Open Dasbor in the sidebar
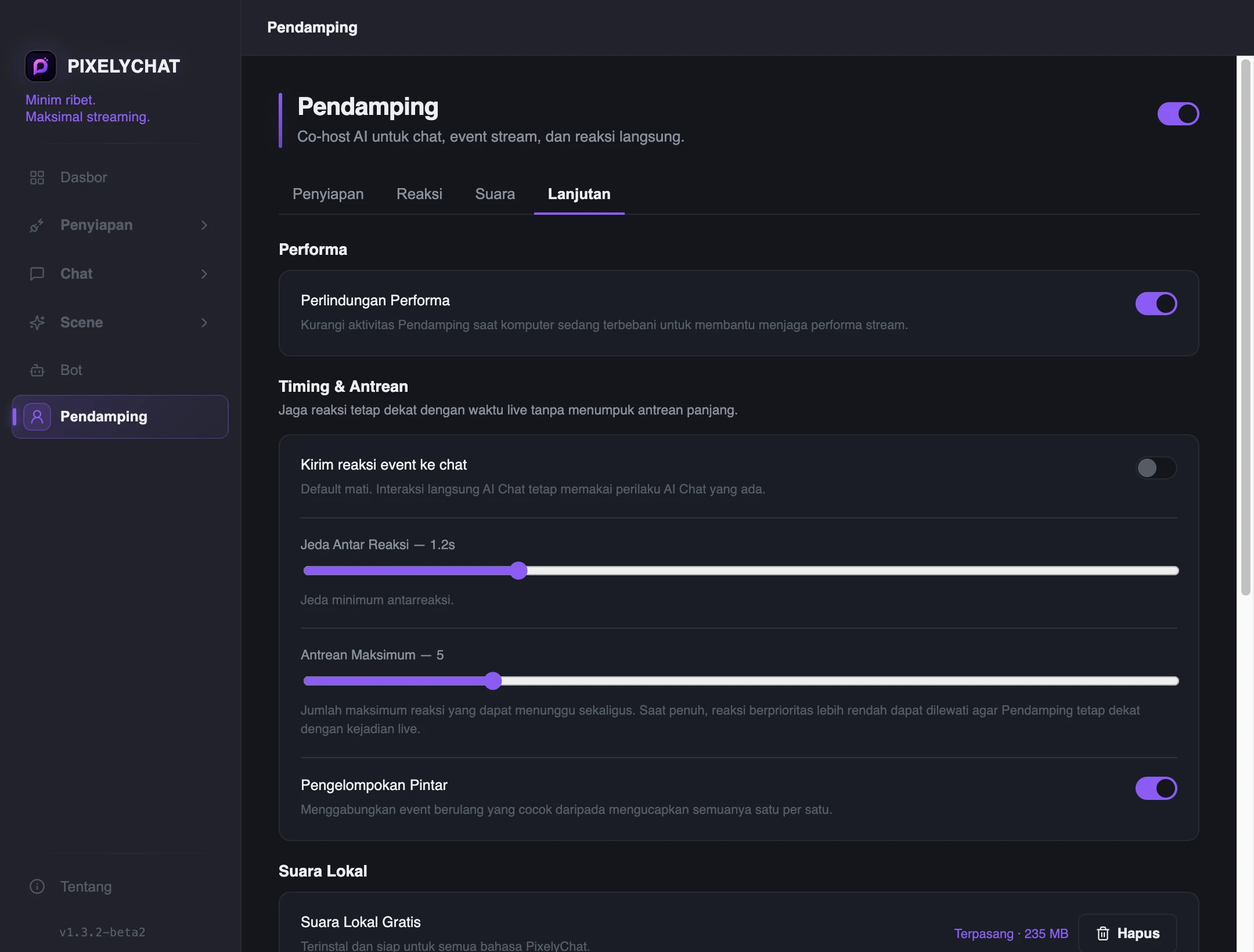 point(120,178)
